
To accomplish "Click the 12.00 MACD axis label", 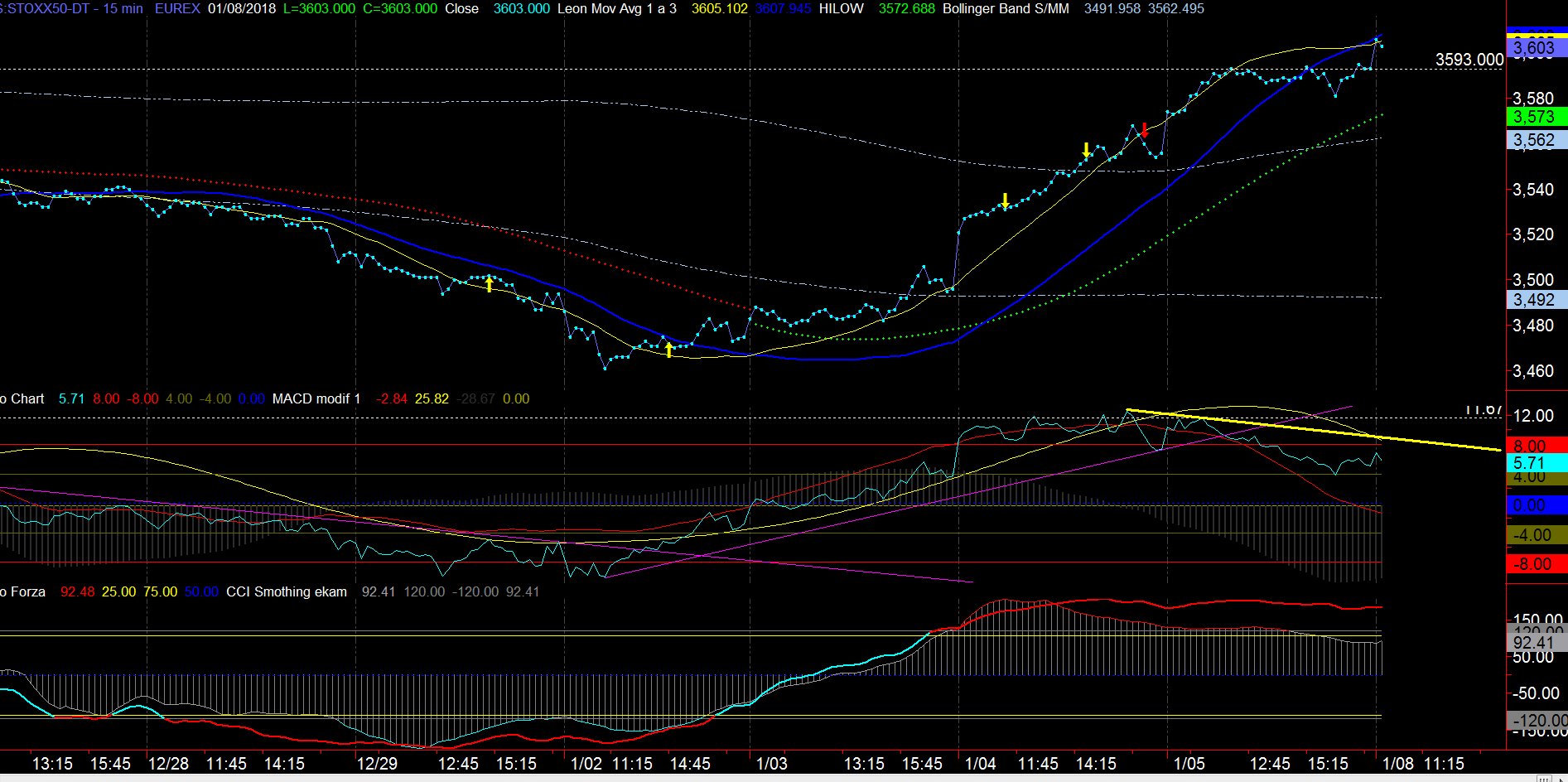I will [x=1533, y=416].
